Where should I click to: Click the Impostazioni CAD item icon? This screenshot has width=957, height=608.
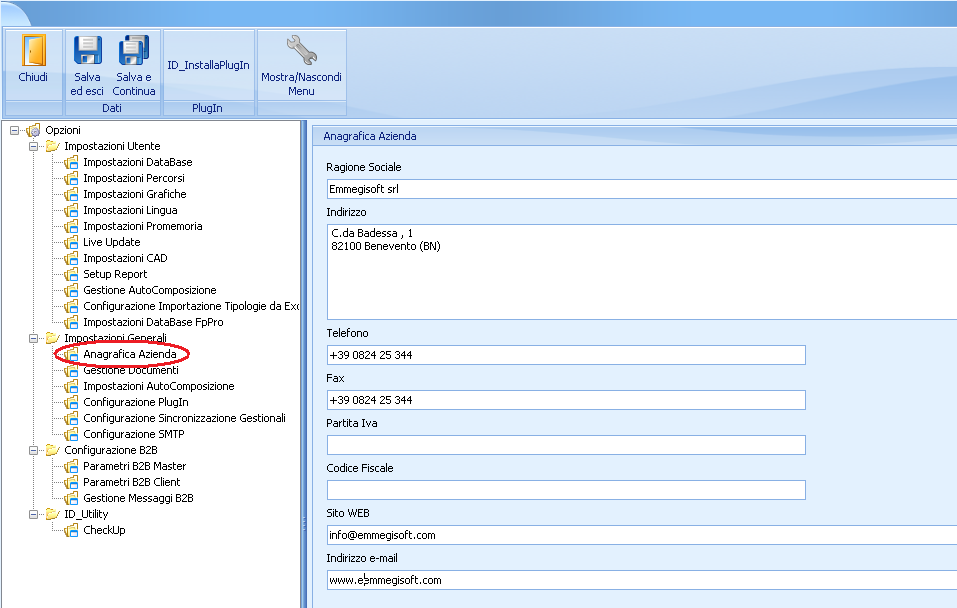point(71,258)
